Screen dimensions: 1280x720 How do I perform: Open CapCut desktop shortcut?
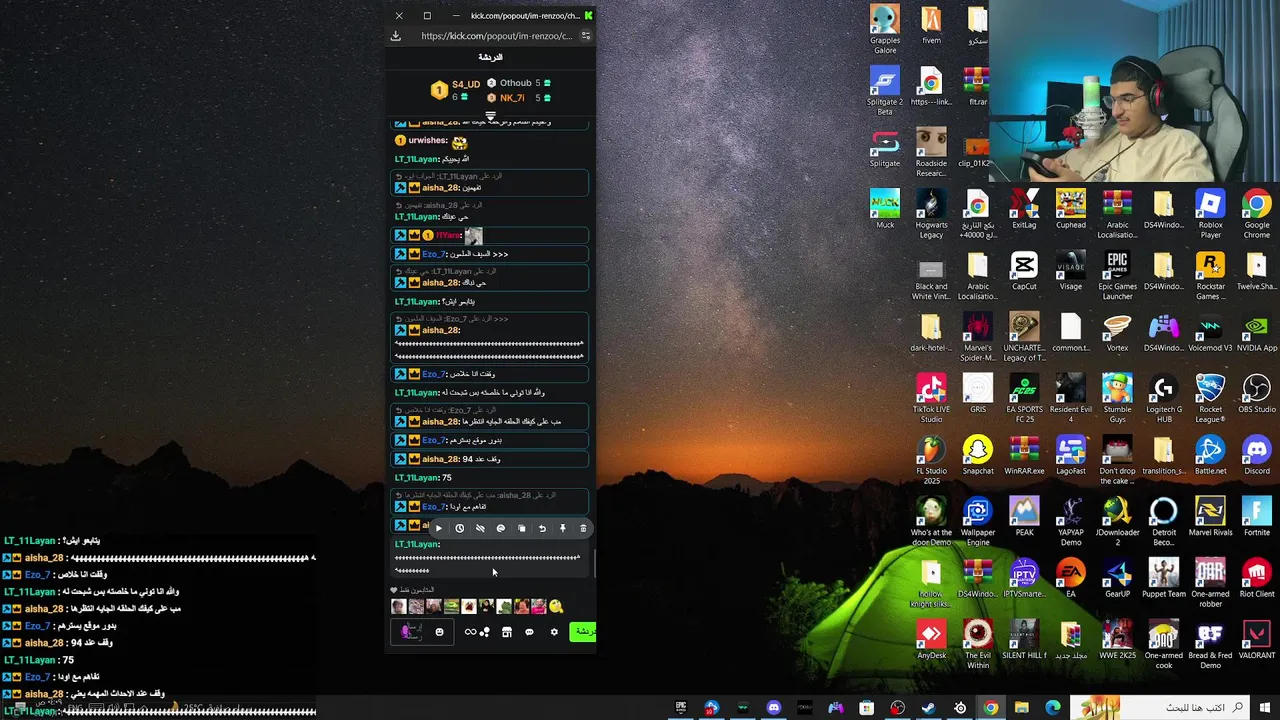click(x=1024, y=270)
